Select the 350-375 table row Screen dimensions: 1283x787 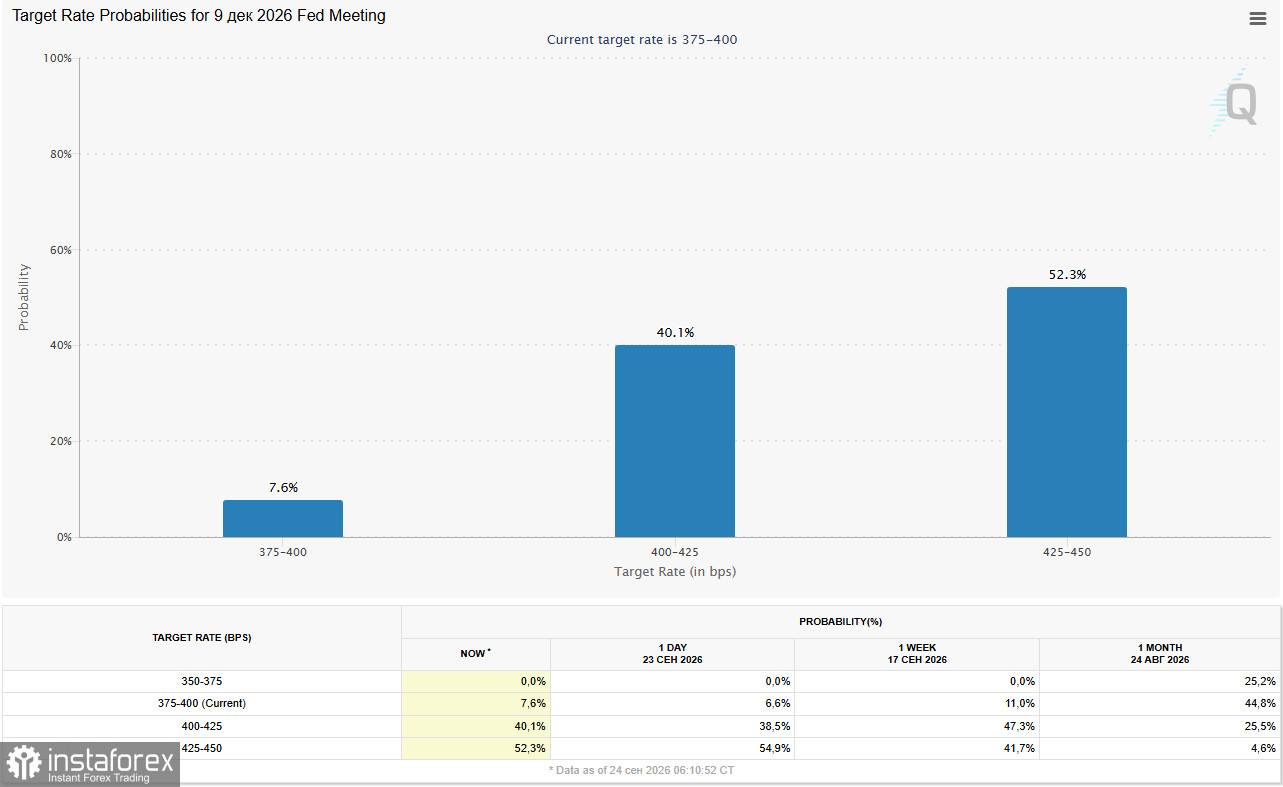[x=641, y=681]
